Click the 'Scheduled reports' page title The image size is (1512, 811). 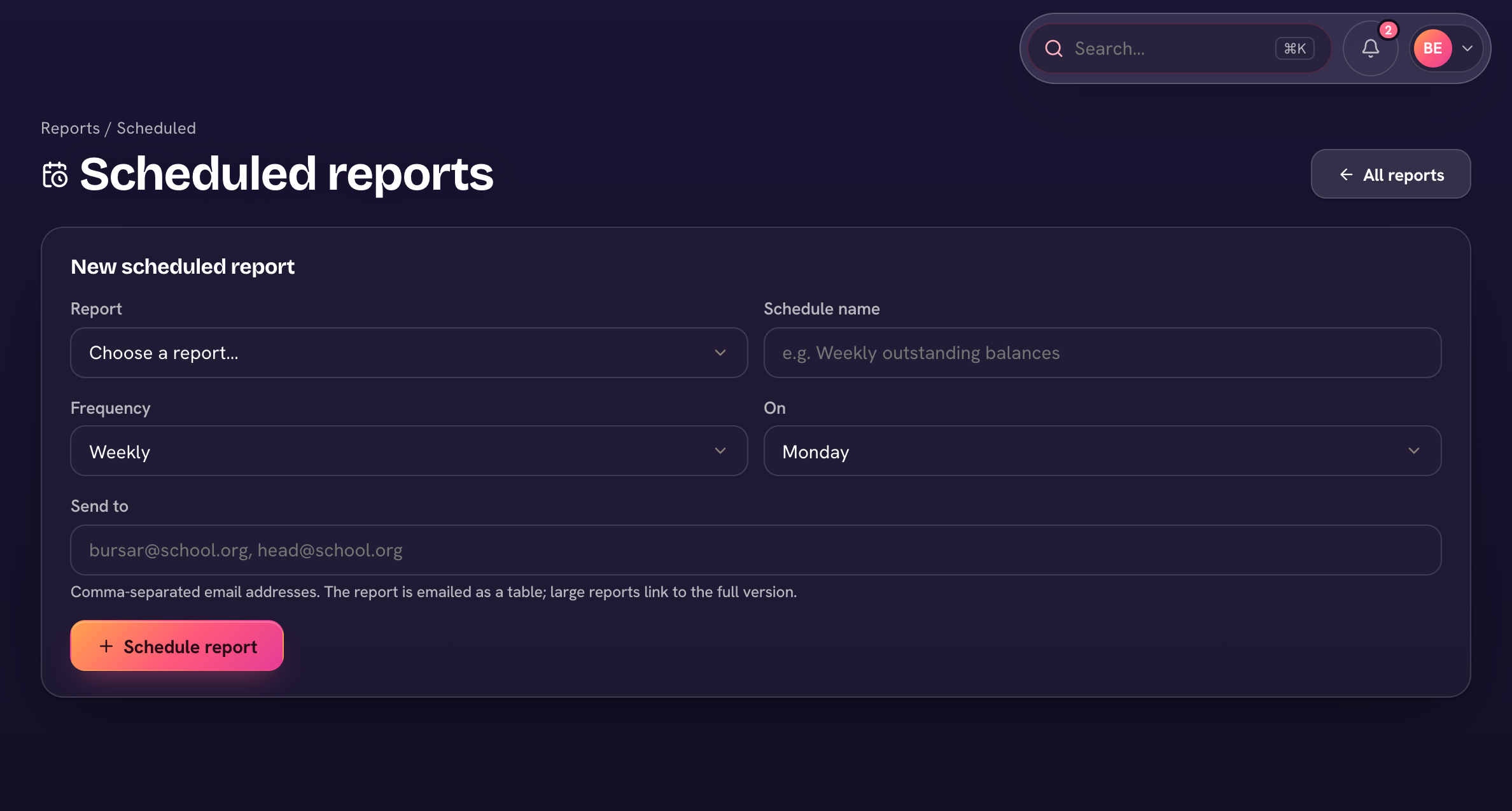pyautogui.click(x=286, y=174)
